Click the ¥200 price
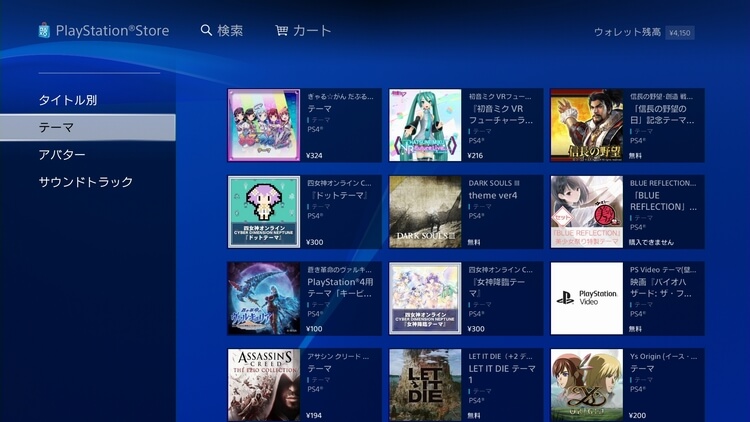Image resolution: width=750 pixels, height=422 pixels. [638, 415]
